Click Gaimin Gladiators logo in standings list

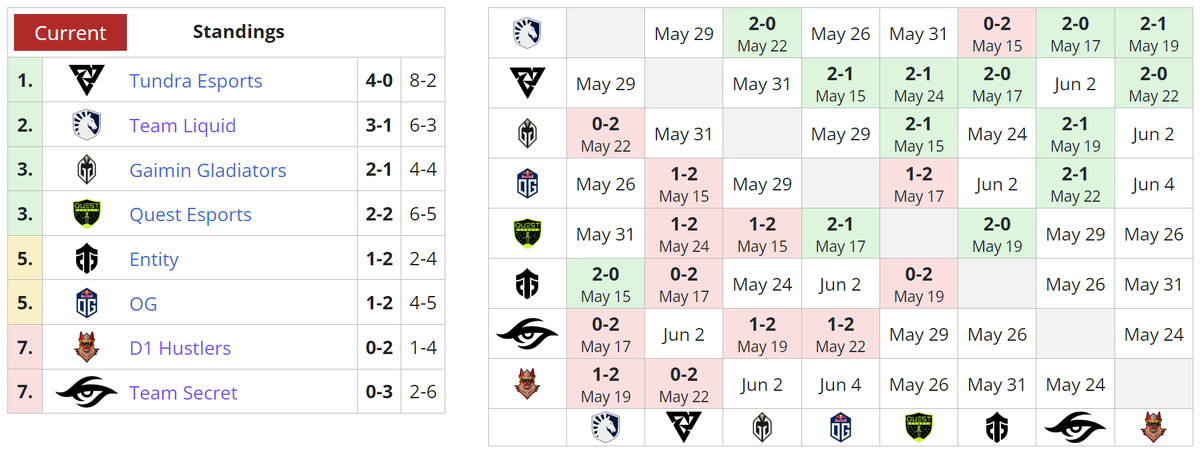point(86,170)
